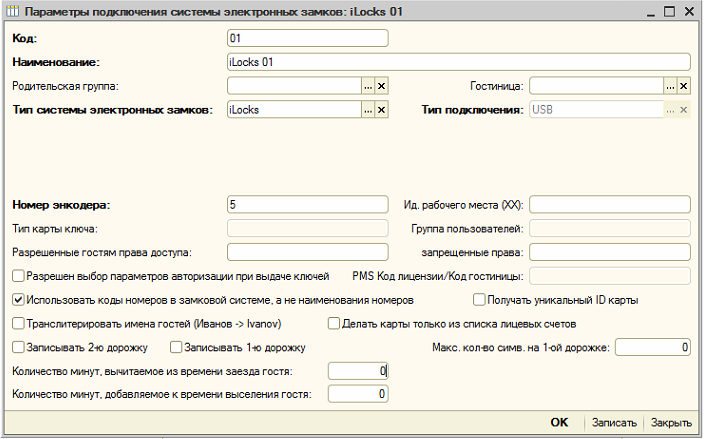
Task: Close the window with title bar X
Action: (689, 11)
